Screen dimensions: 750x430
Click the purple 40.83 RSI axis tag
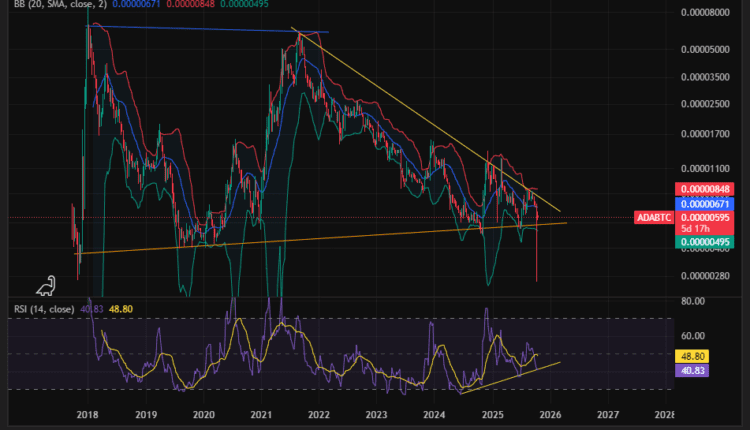[694, 369]
